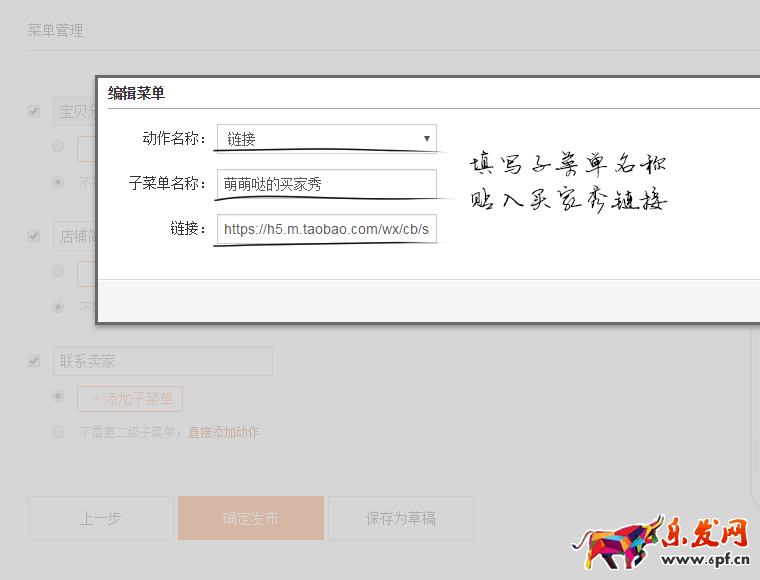Click the +添加子菜单 button under 联系卖家

[x=130, y=399]
